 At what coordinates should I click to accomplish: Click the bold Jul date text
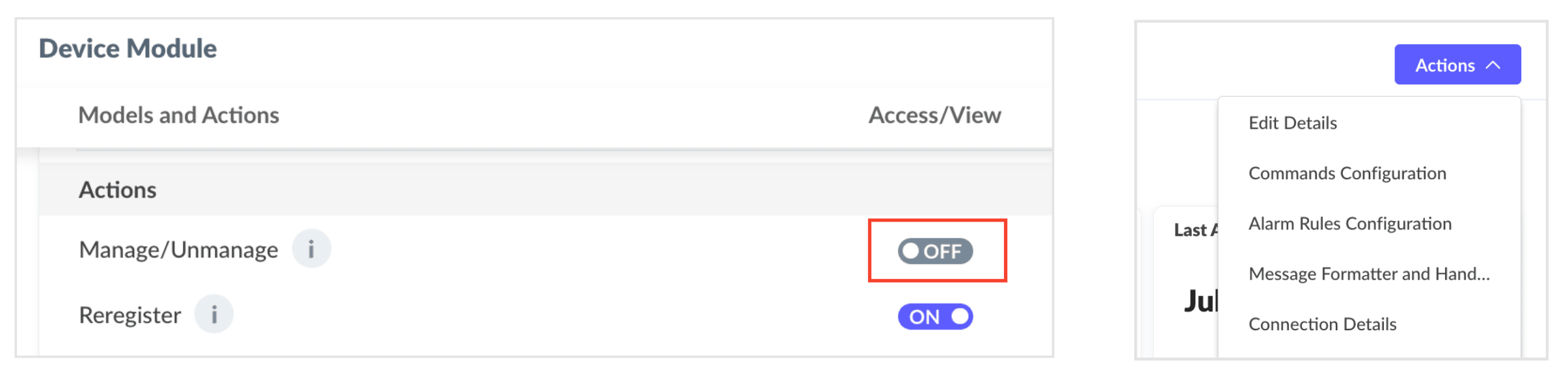tap(1200, 301)
